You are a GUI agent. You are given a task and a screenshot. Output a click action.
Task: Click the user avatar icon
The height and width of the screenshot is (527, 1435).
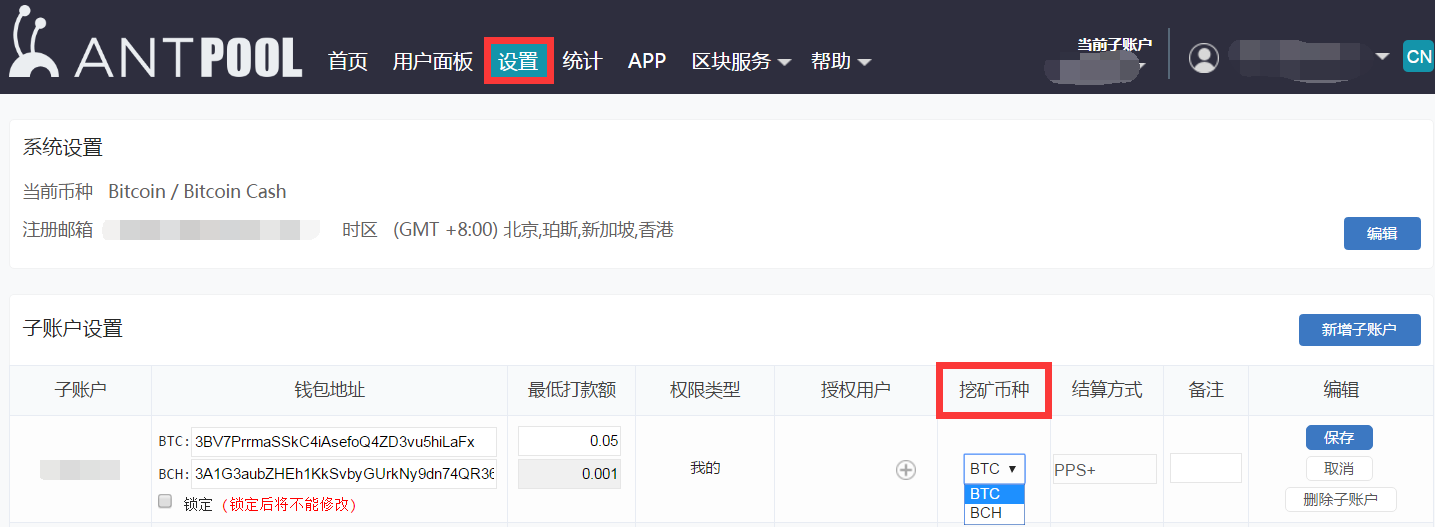tap(1203, 58)
